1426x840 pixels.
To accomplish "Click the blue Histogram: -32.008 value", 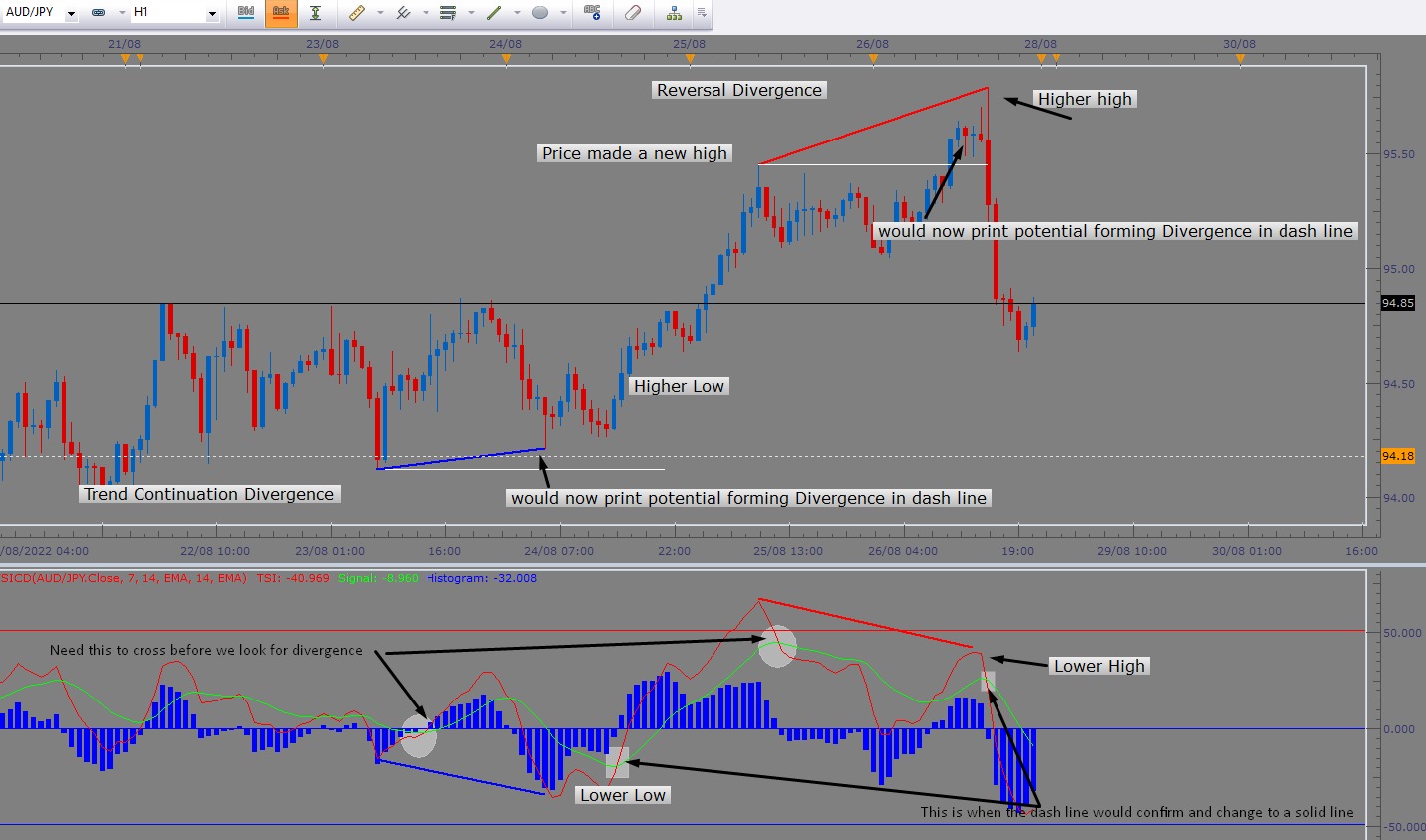I will pyautogui.click(x=481, y=578).
